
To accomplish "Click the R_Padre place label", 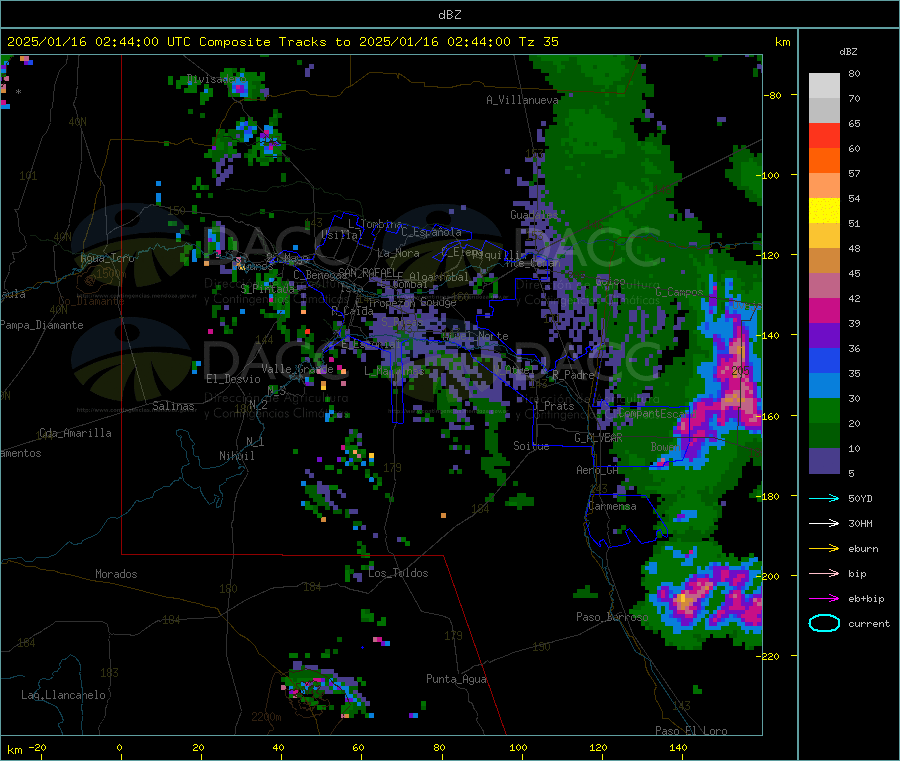I will 573,375.
